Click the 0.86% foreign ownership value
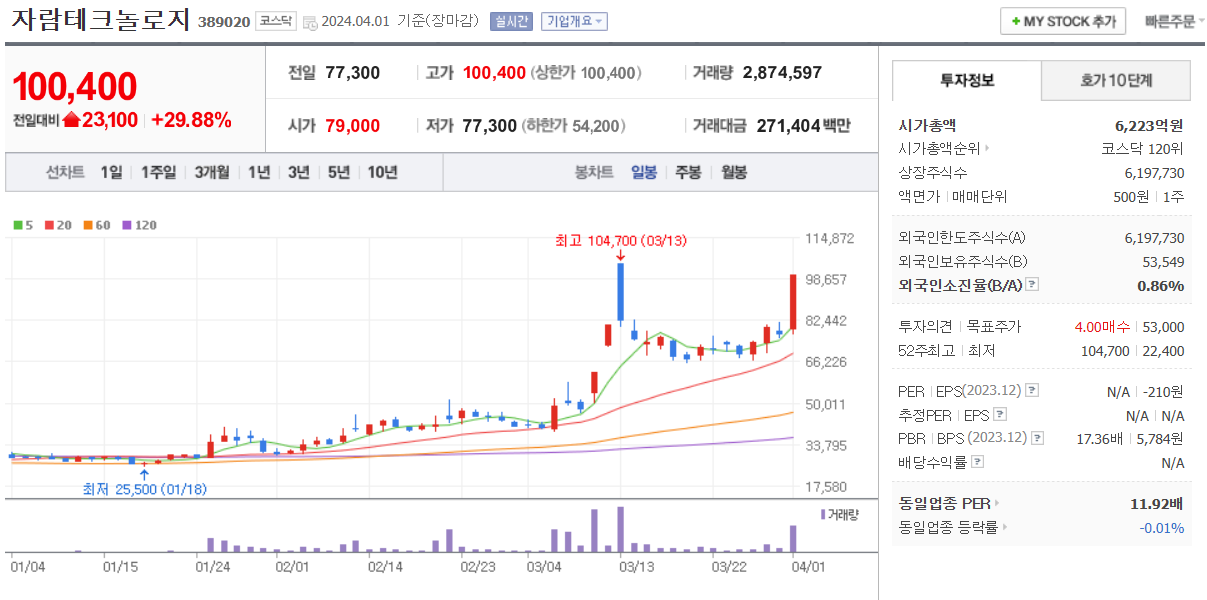The height and width of the screenshot is (600, 1207). point(1161,285)
